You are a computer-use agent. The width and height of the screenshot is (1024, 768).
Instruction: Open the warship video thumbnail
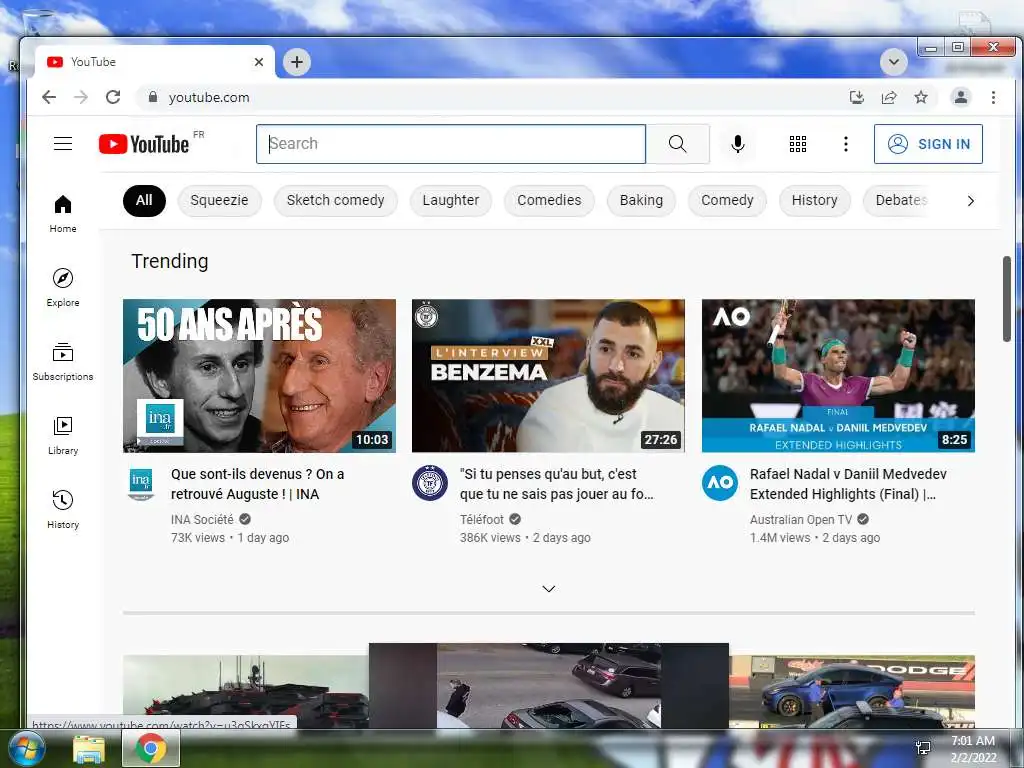click(x=246, y=692)
